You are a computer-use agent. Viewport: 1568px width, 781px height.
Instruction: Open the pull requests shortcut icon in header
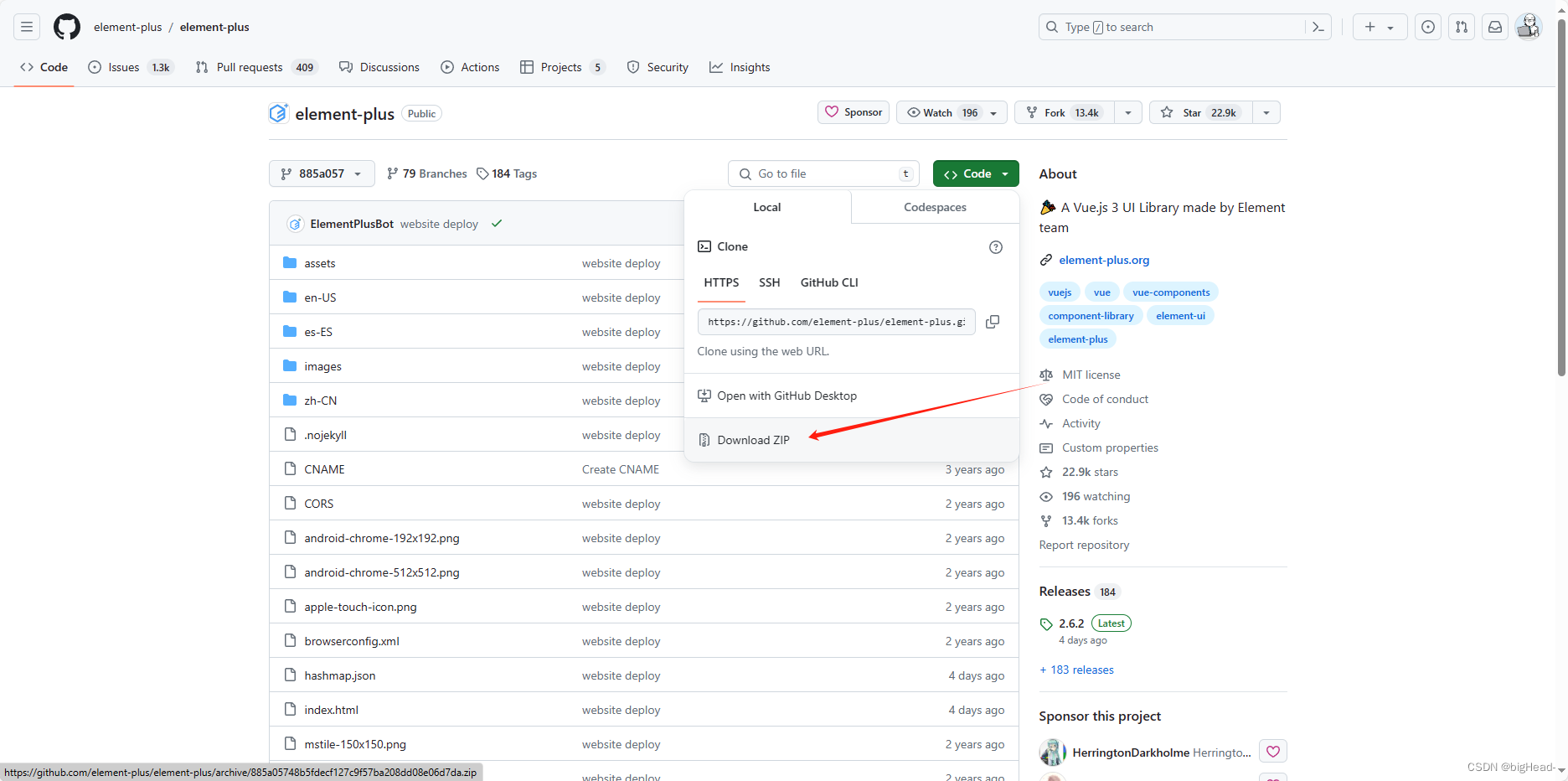pos(1462,27)
